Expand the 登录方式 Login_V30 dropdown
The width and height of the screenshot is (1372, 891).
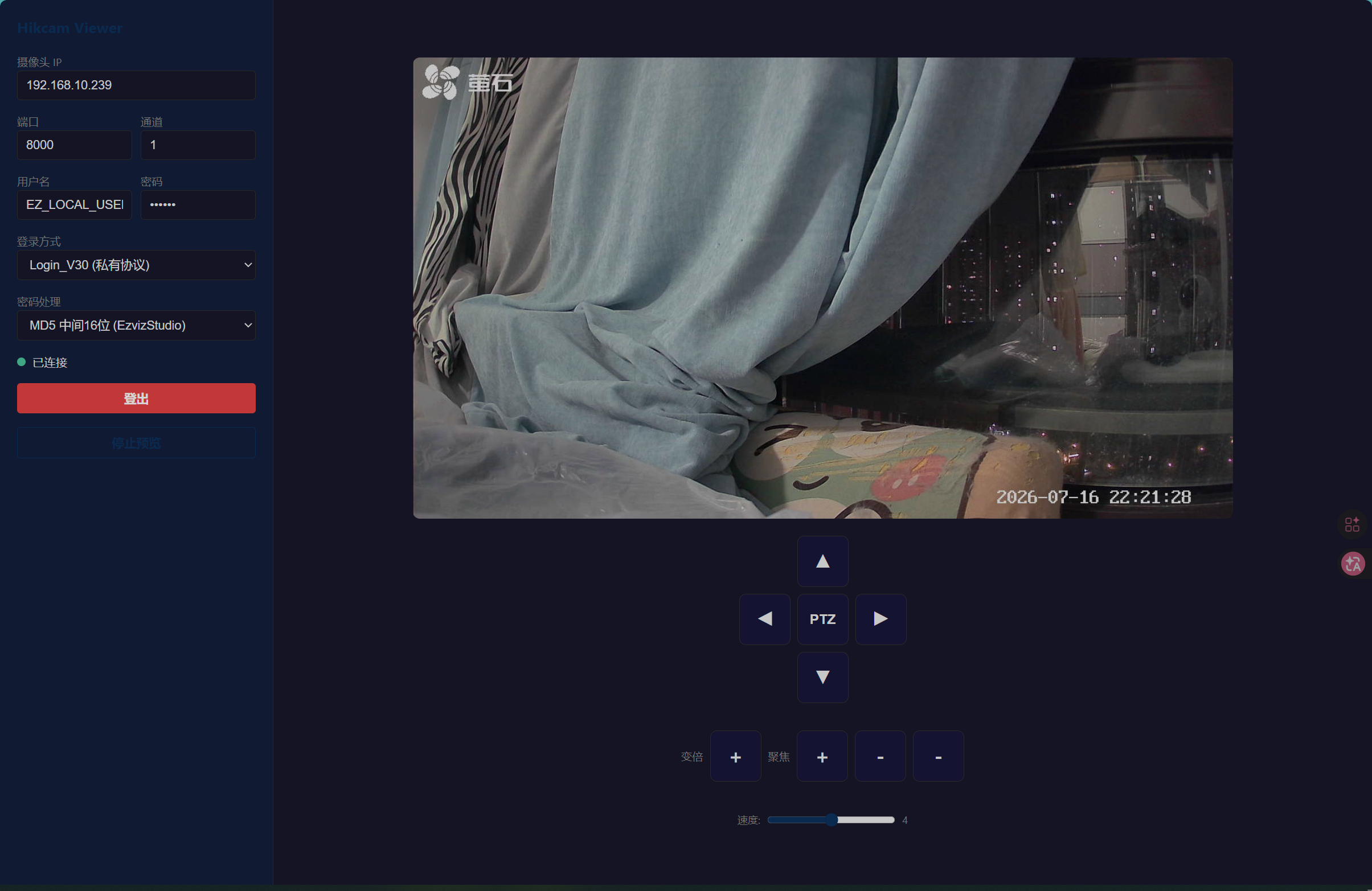(x=136, y=265)
